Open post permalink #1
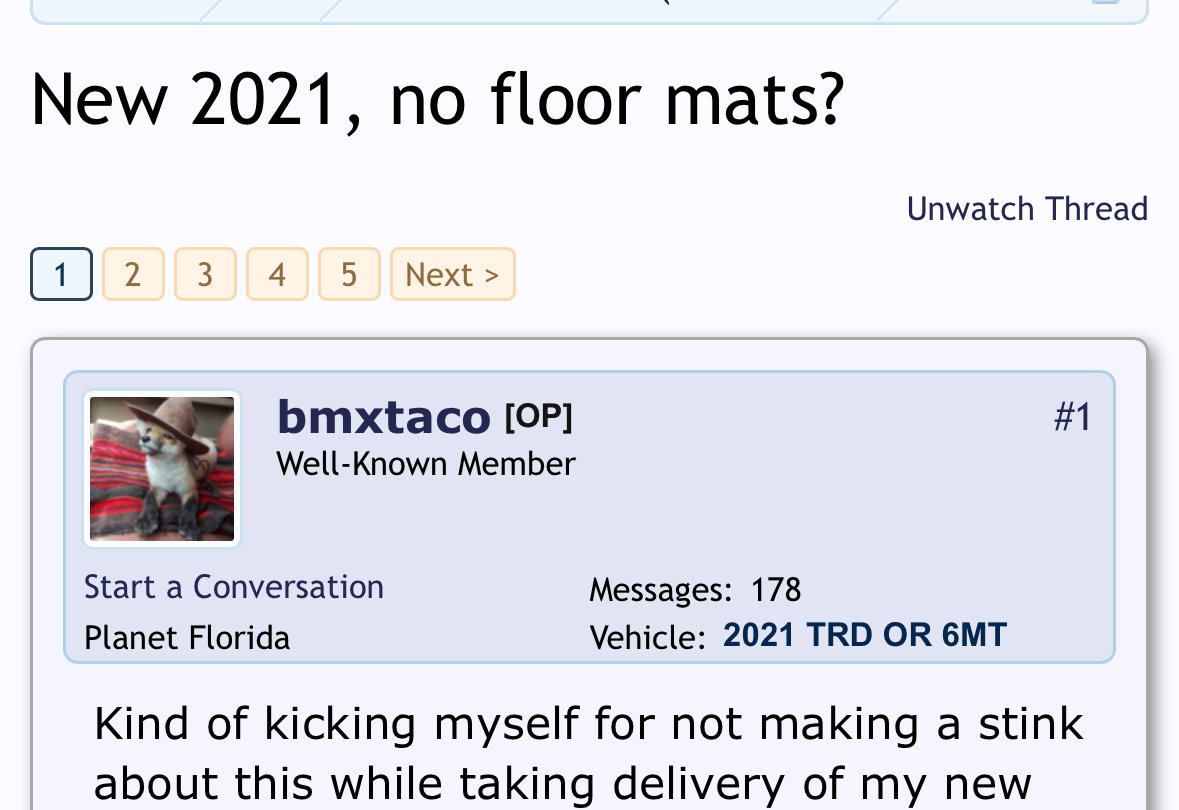Image resolution: width=1179 pixels, height=810 pixels. [x=1072, y=417]
